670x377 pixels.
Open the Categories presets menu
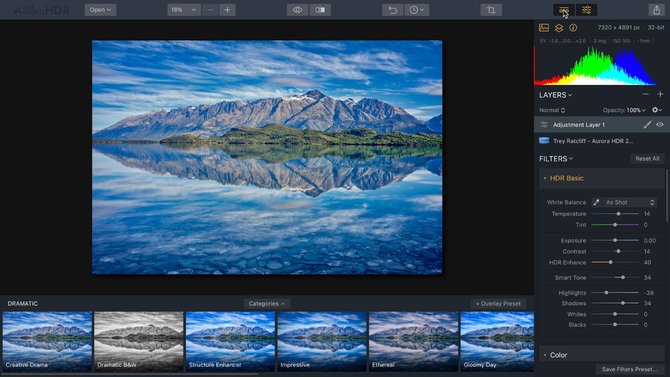click(x=267, y=303)
